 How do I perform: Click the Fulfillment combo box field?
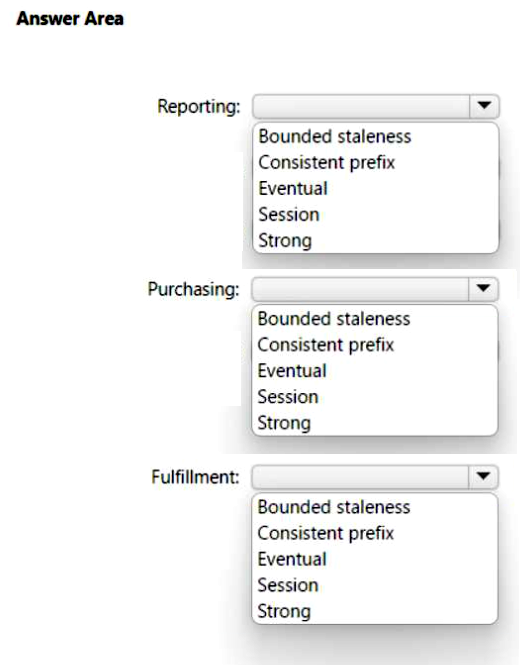tap(375, 477)
